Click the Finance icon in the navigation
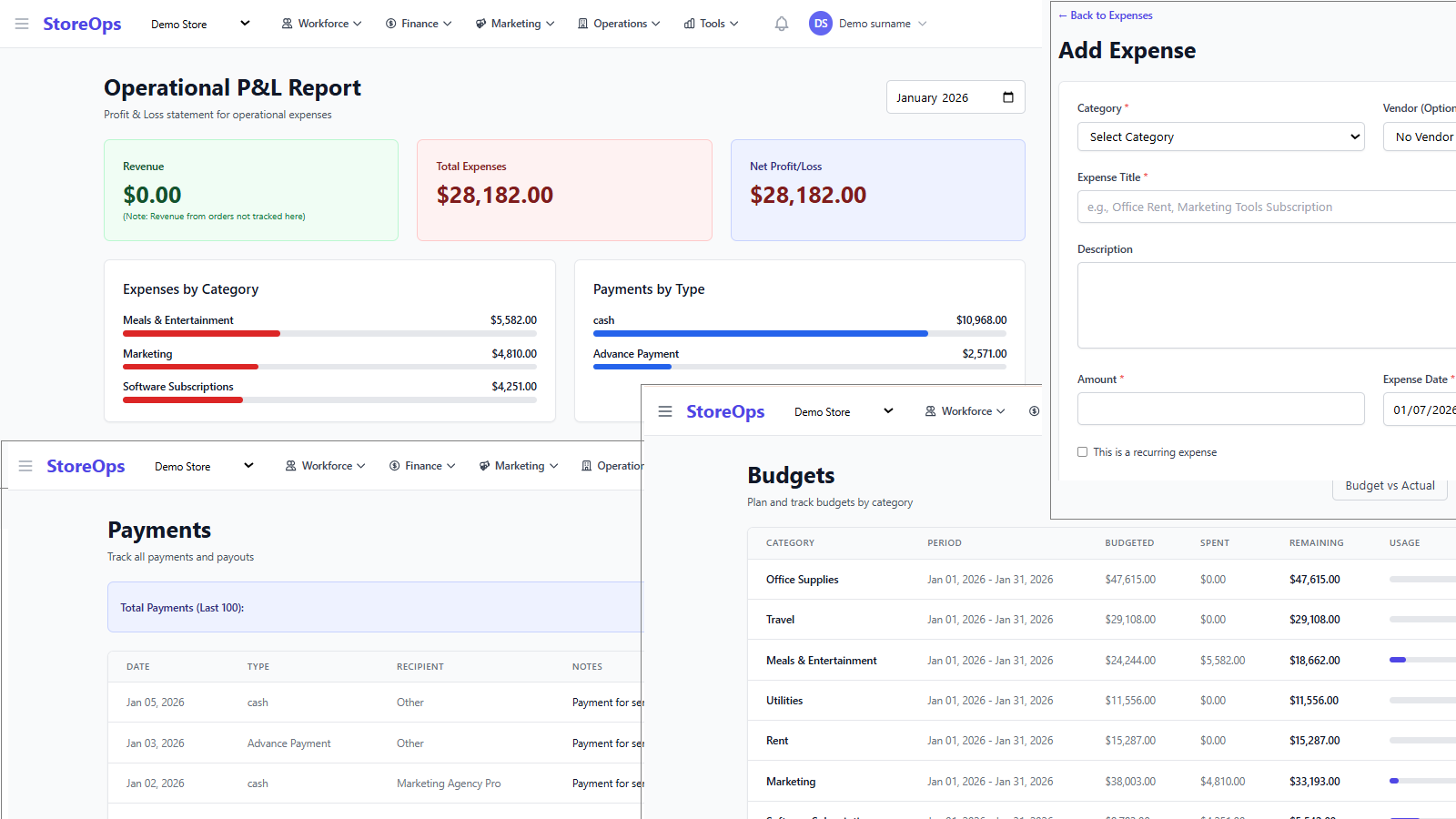 point(389,23)
